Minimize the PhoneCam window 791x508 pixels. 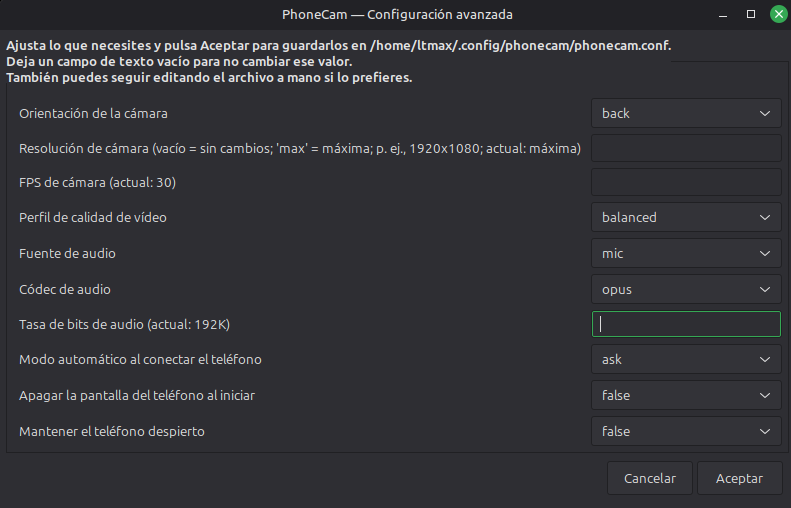(723, 15)
